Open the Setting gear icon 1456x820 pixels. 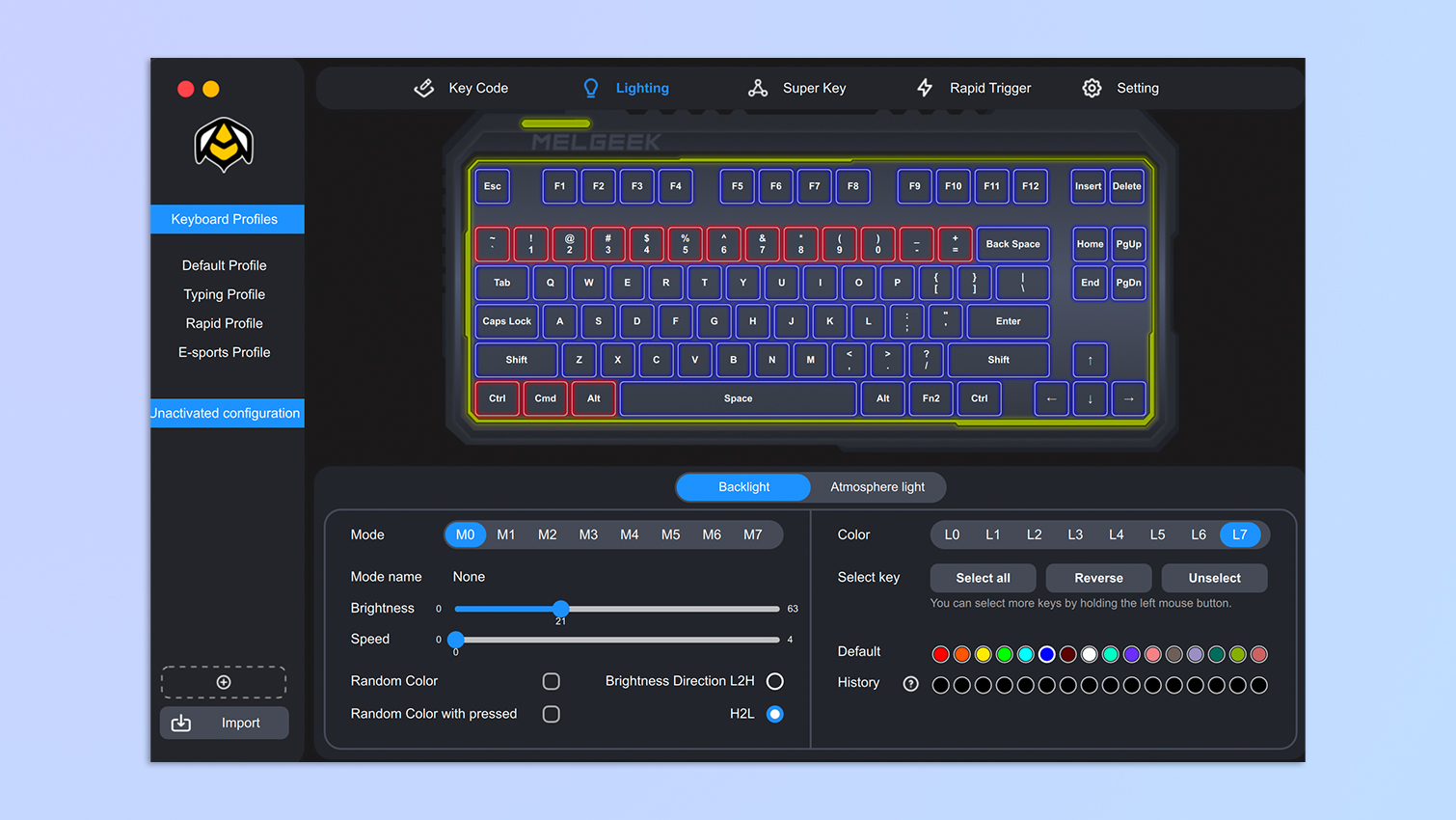(1092, 88)
